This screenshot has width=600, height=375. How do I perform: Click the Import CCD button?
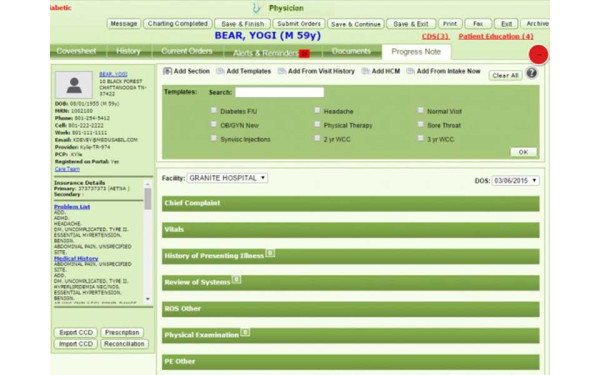point(76,344)
